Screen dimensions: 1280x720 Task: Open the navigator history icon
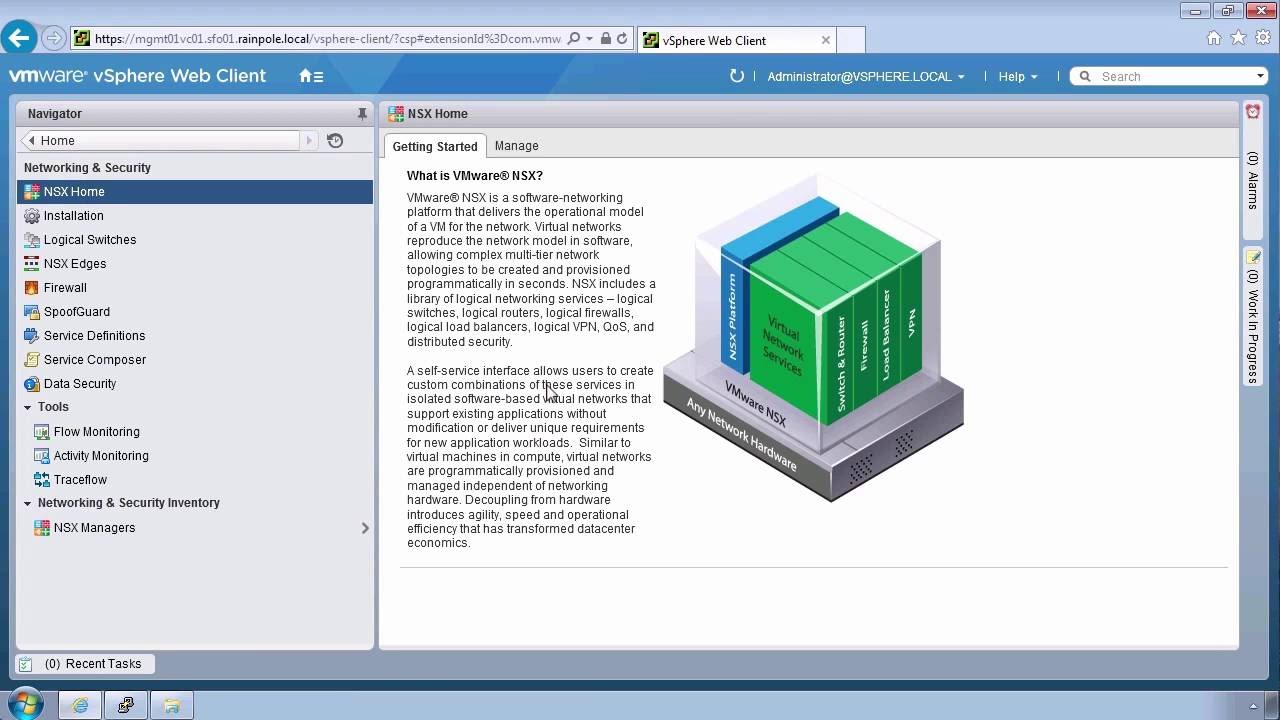[x=335, y=141]
